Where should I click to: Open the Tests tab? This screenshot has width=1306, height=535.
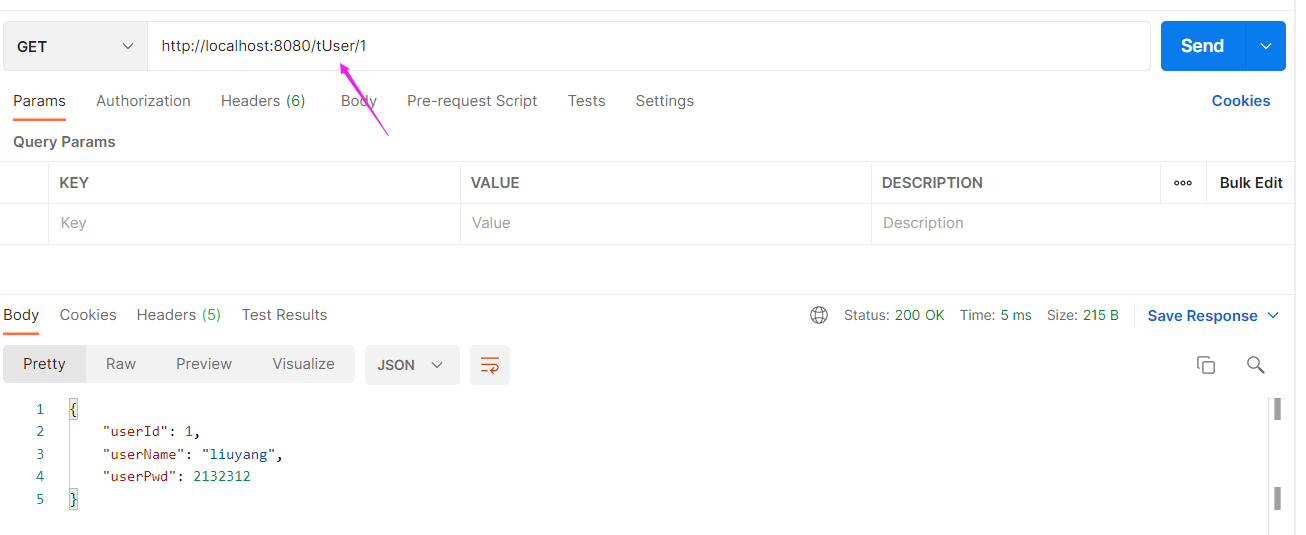pos(586,101)
